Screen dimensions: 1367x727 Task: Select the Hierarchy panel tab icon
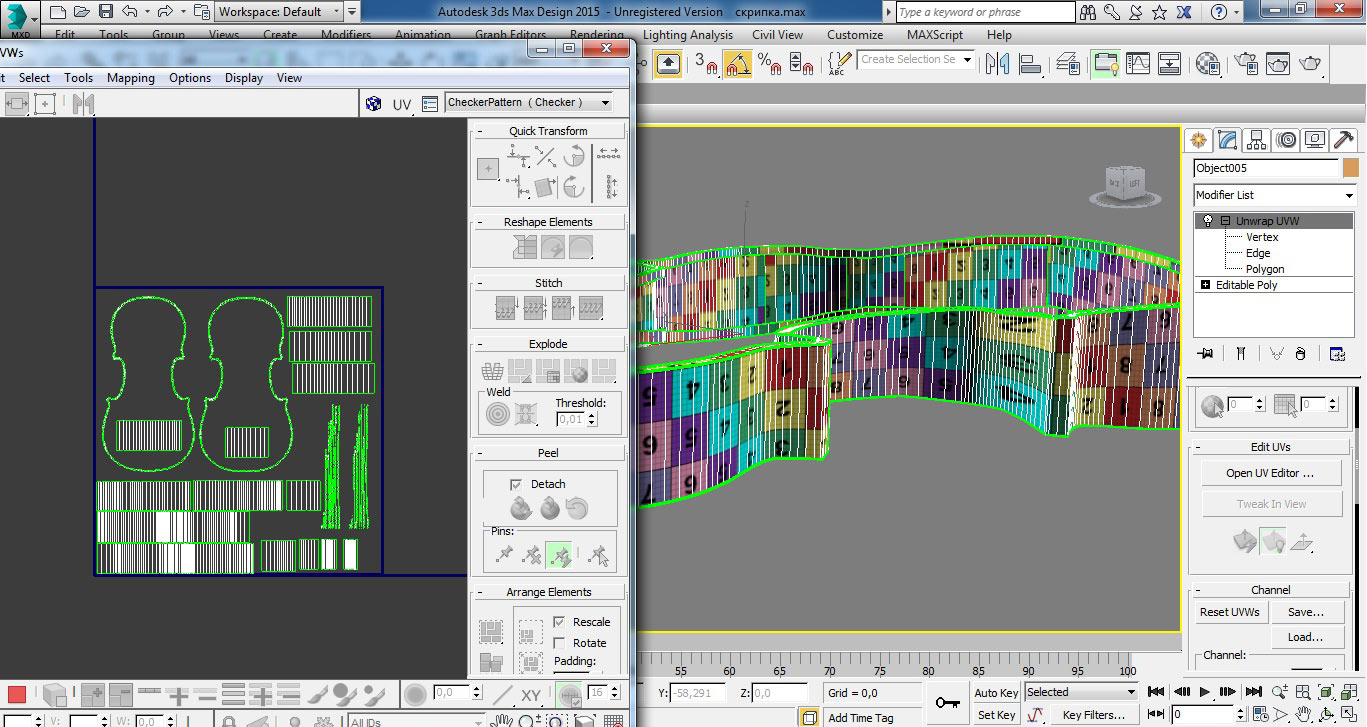pyautogui.click(x=1257, y=140)
